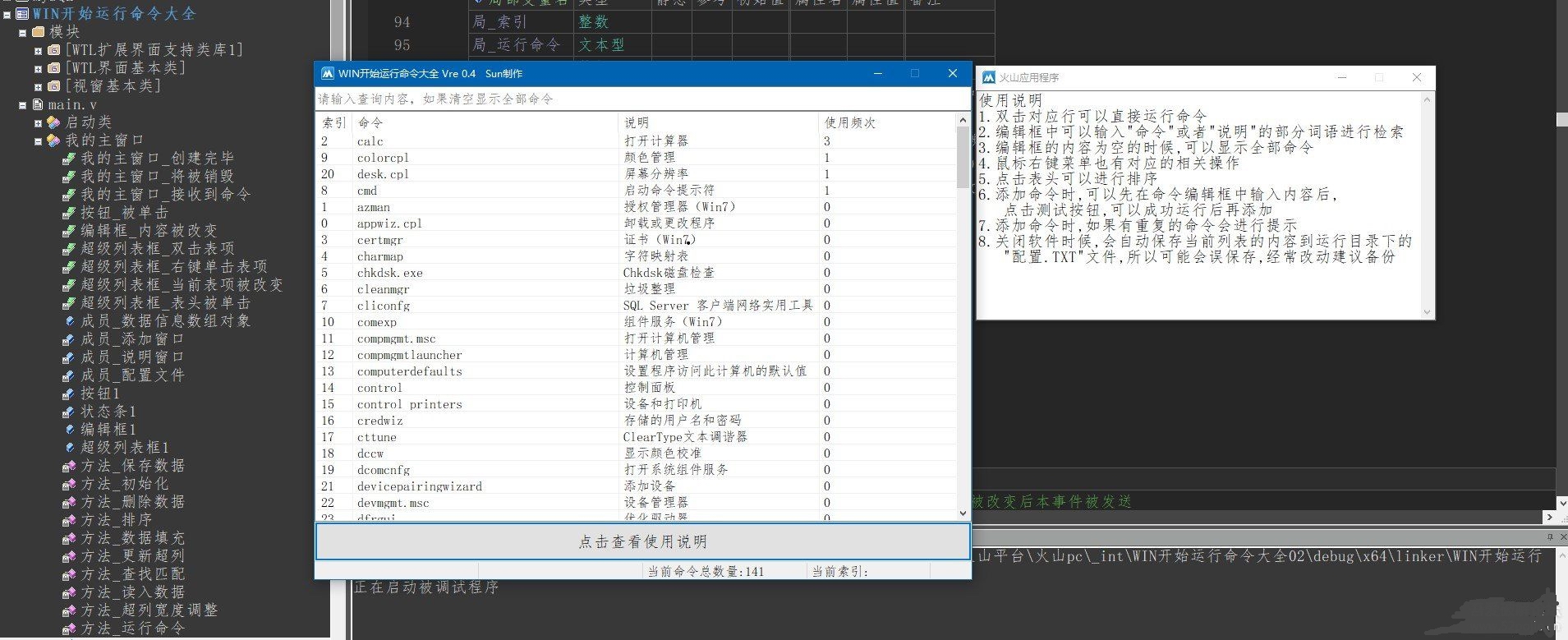
Task: Click the module icon next to WTL界面基本类
Action: pyautogui.click(x=53, y=68)
